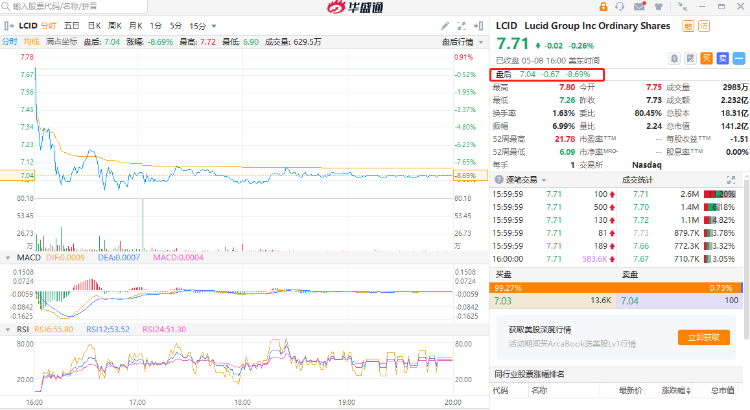Image resolution: width=750 pixels, height=410 pixels.
Task: Click the 代码 column header
Action: [x=500, y=391]
